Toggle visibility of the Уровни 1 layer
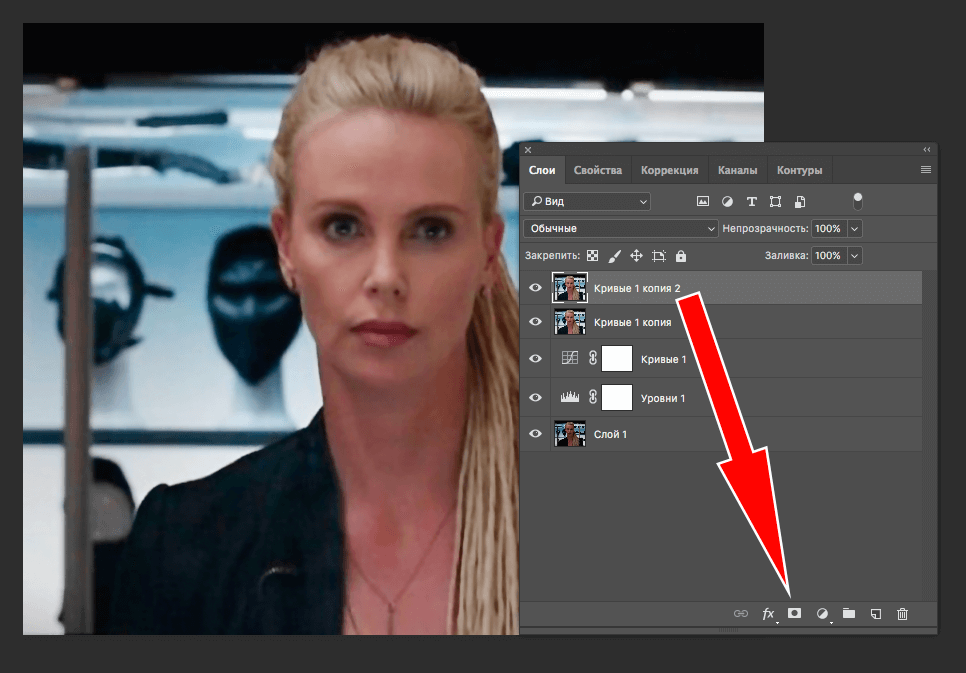This screenshot has width=966, height=673. pyautogui.click(x=535, y=398)
